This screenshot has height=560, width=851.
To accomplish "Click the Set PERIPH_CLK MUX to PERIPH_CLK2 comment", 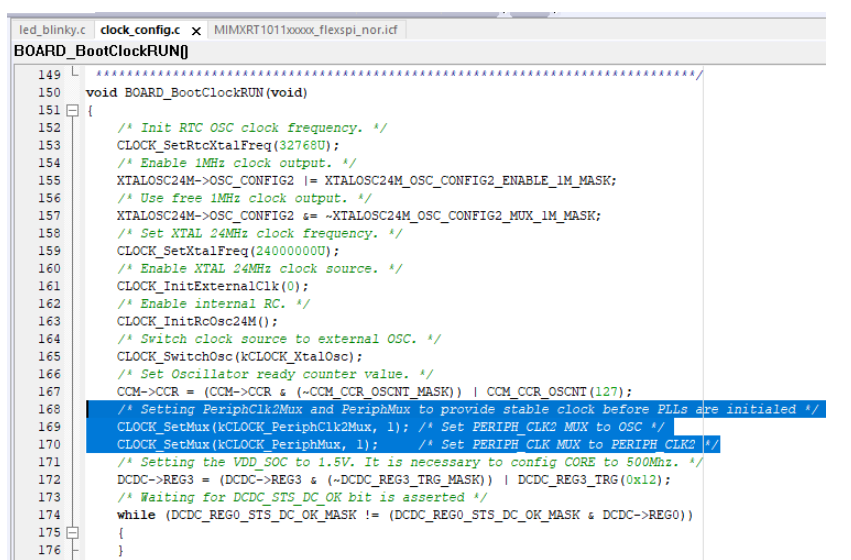I will point(568,445).
